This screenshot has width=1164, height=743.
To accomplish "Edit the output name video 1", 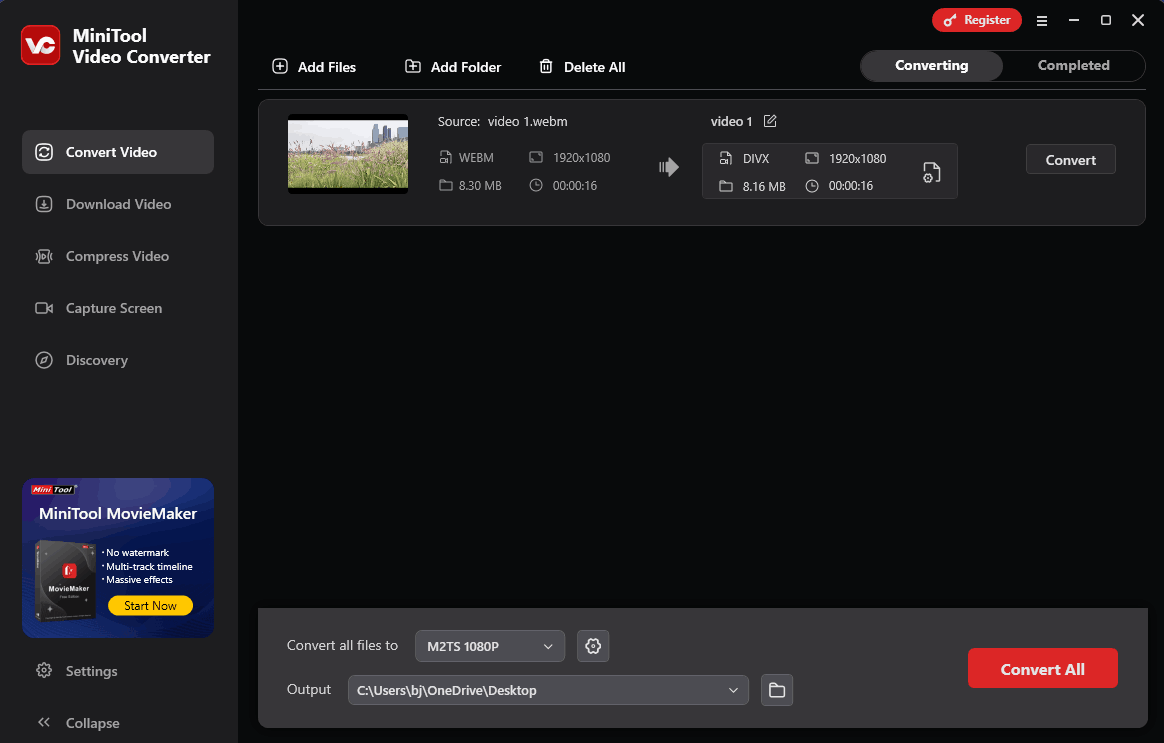I will [770, 121].
